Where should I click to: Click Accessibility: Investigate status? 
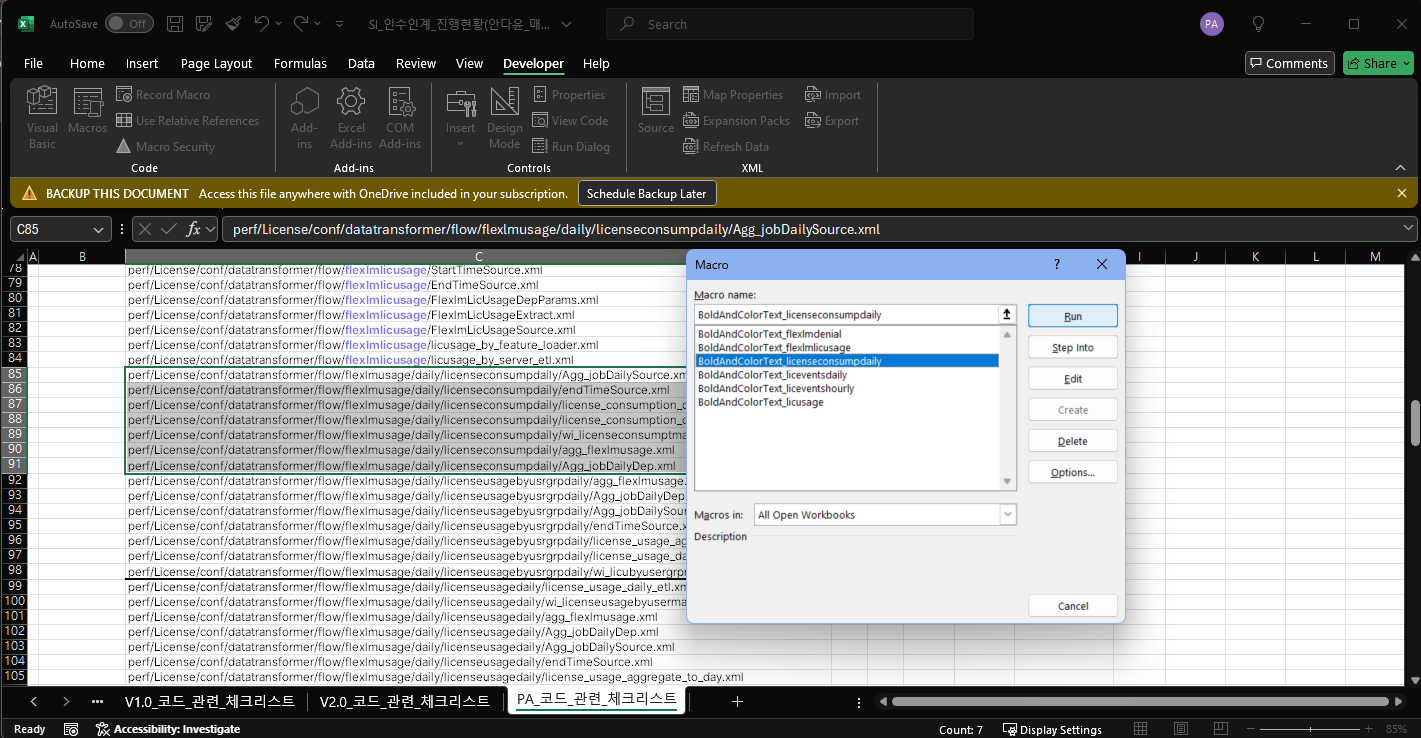pos(168,729)
